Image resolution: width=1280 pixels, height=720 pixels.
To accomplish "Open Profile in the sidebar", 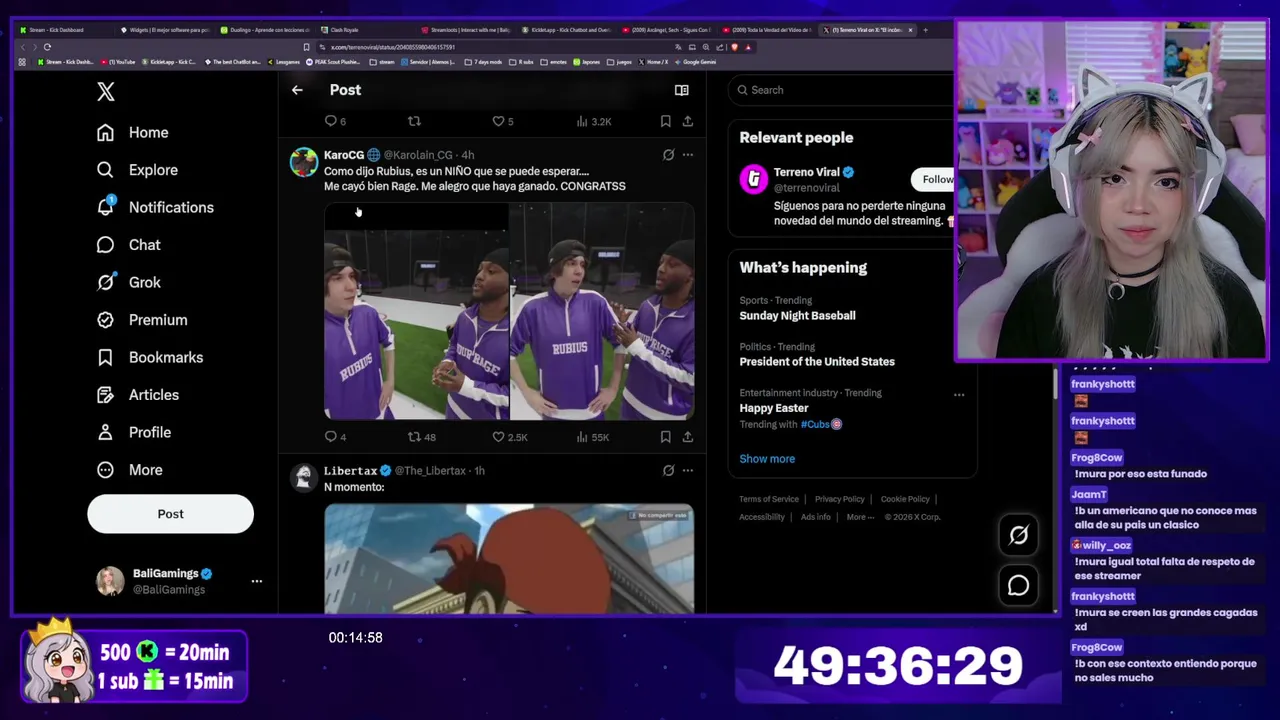I will coord(134,432).
